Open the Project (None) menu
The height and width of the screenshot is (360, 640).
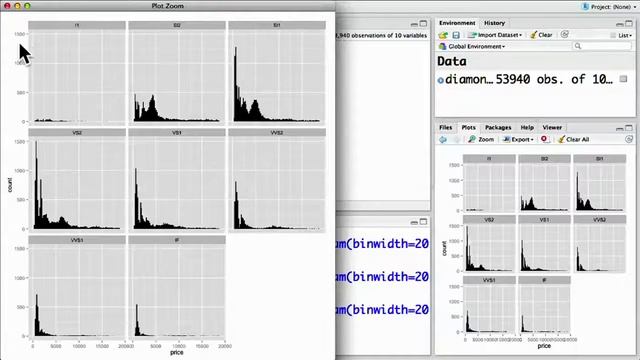(609, 7)
